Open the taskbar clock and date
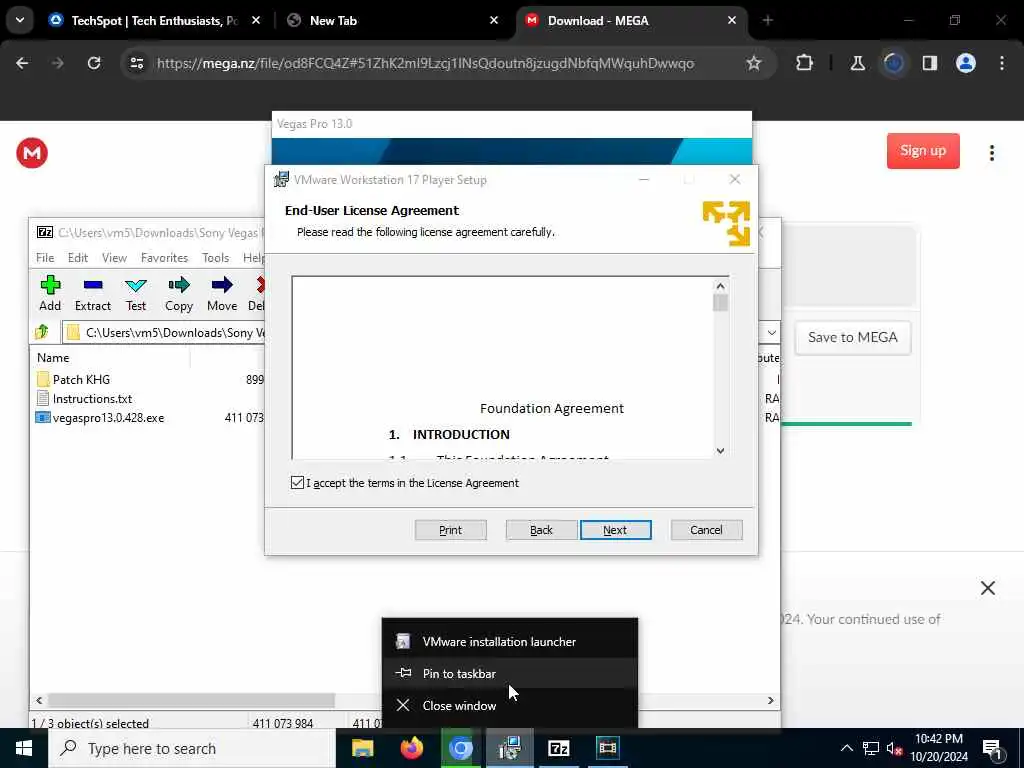This screenshot has height=768, width=1024. pos(939,748)
